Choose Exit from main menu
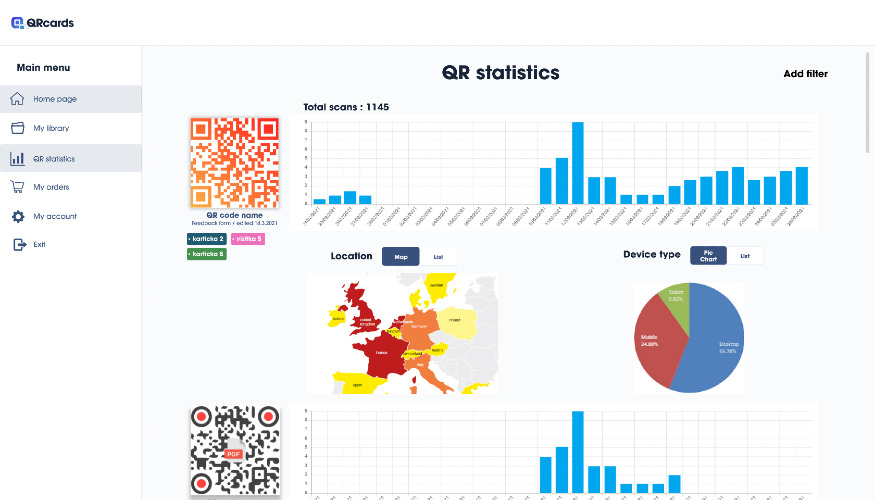Viewport: 875px width, 500px height. (71, 244)
